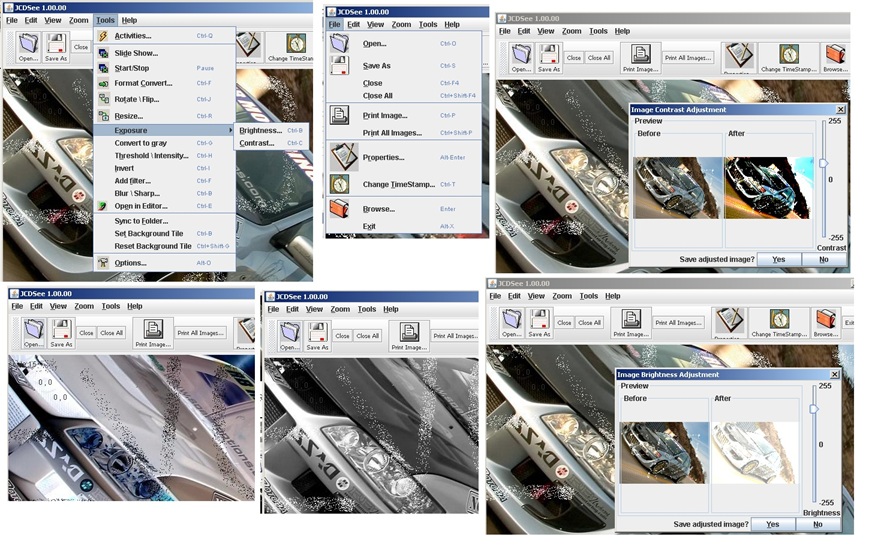Screen dimensions: 881x548
Task: Click Open icon in grayscale-image window toolbar
Action: [x=289, y=336]
